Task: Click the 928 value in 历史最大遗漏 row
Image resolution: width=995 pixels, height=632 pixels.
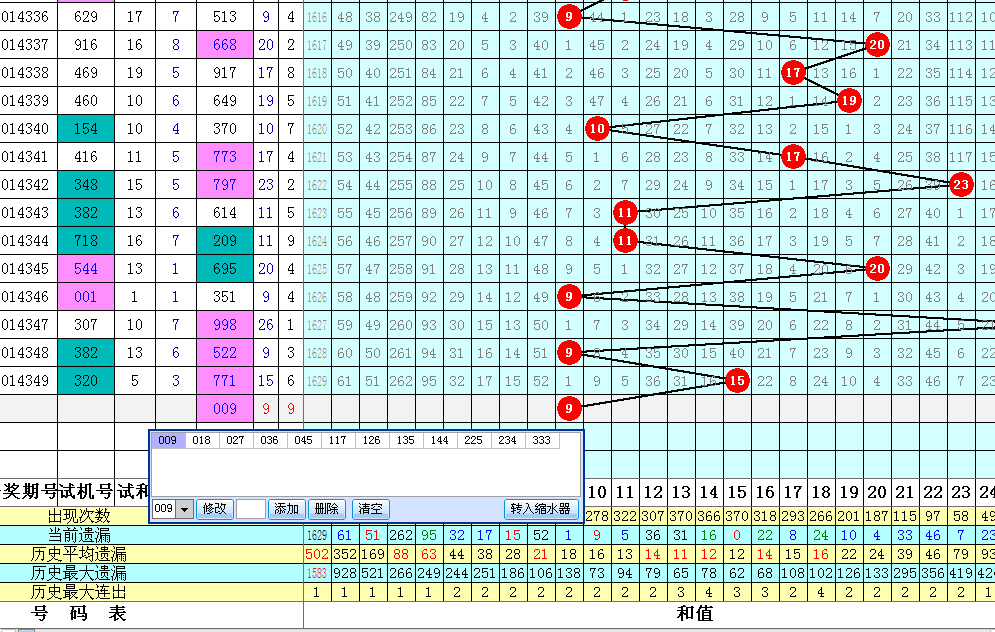Action: [x=345, y=573]
